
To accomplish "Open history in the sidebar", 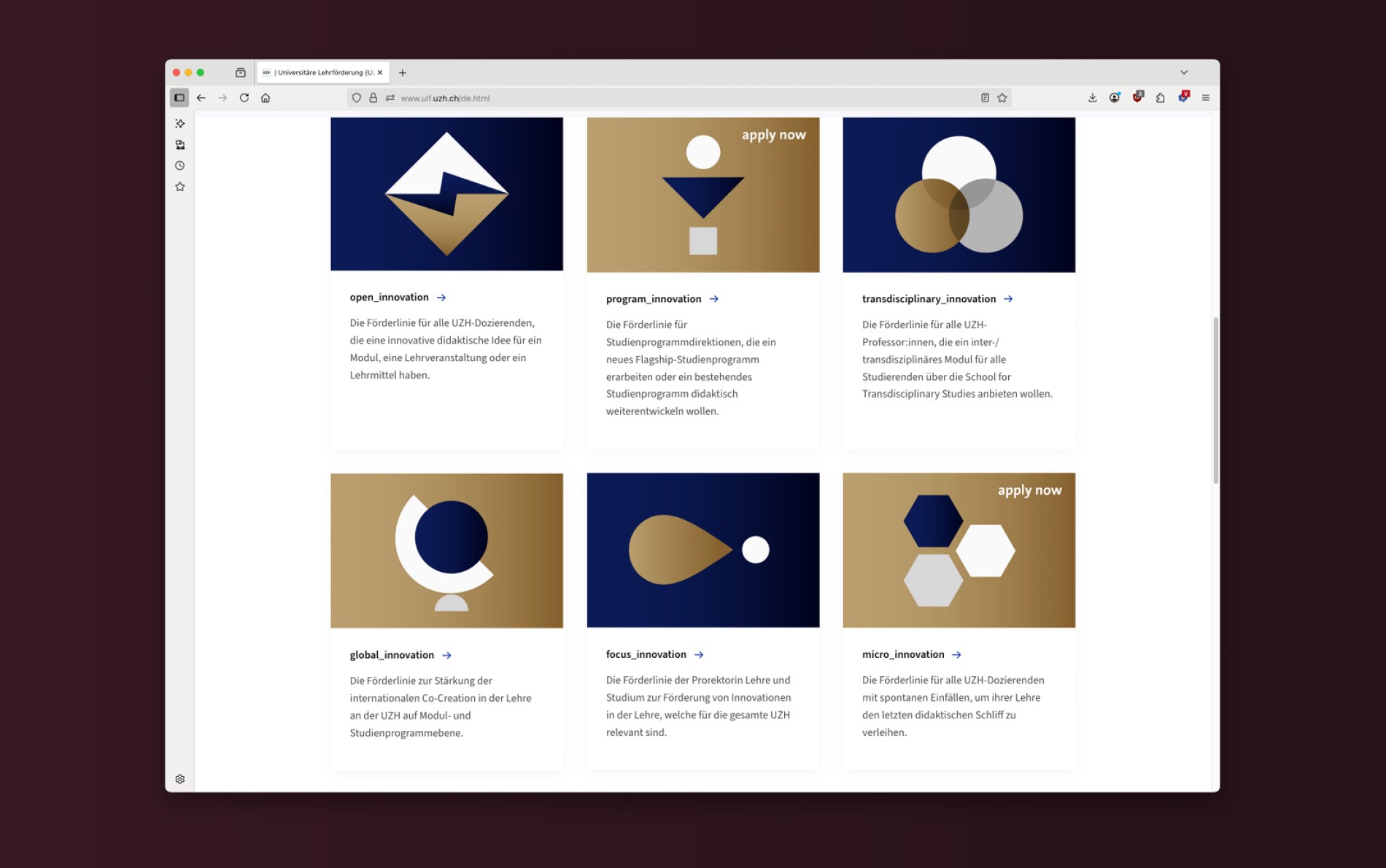I will pos(180,166).
